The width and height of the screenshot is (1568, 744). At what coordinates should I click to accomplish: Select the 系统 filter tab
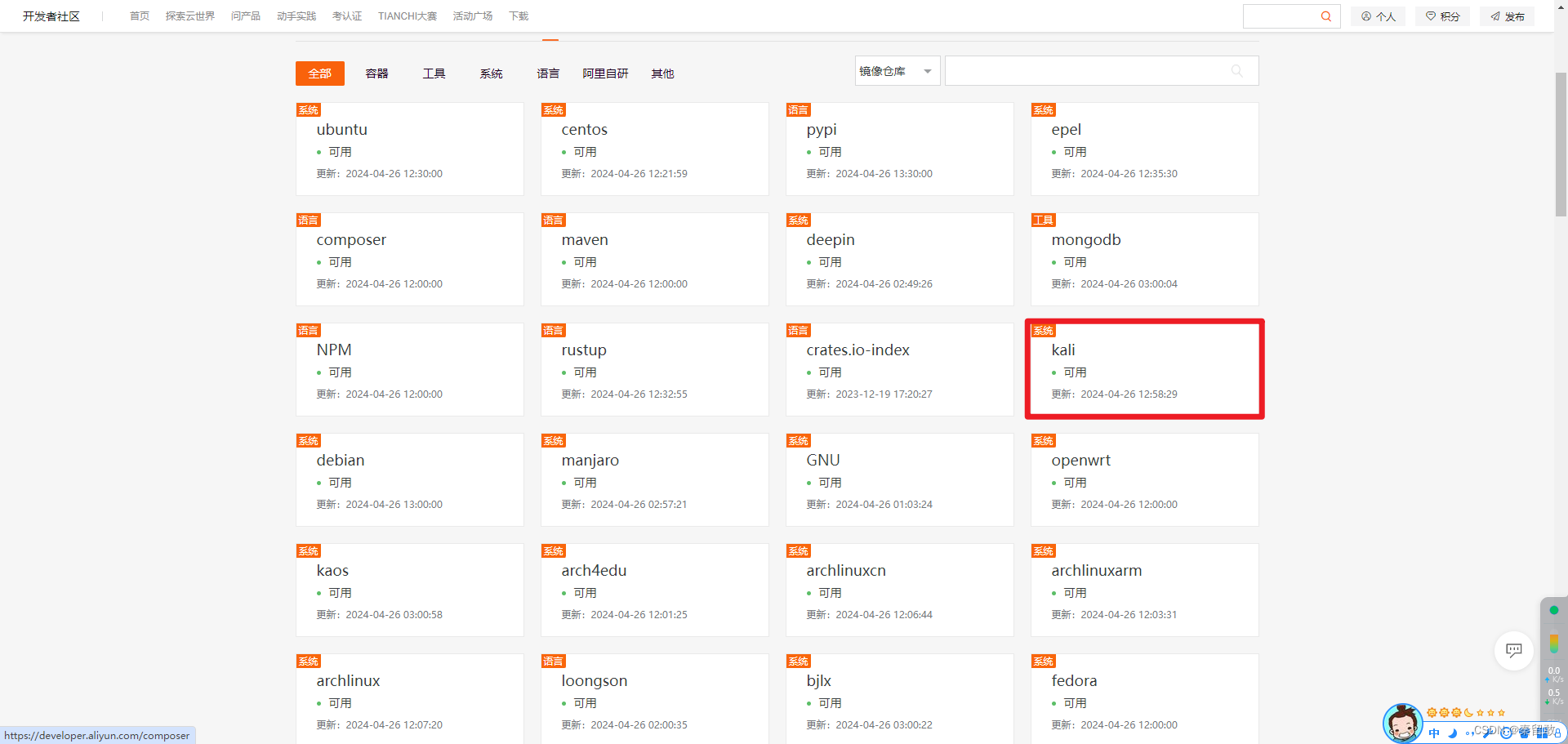point(491,74)
